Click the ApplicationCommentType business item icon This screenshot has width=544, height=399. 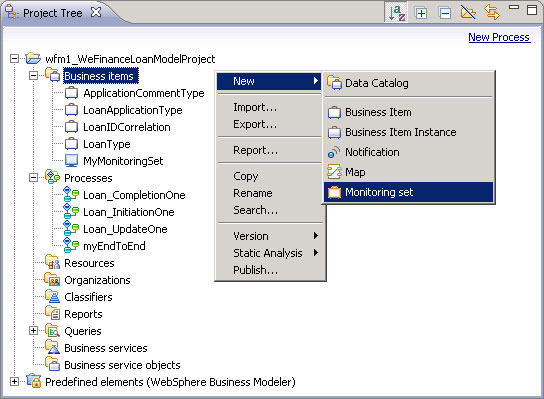pos(71,93)
